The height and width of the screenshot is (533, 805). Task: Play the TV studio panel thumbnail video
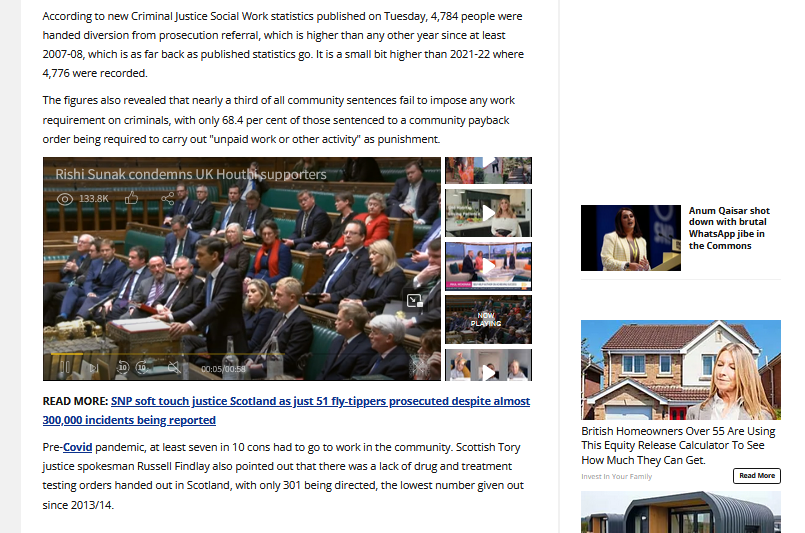click(x=488, y=266)
